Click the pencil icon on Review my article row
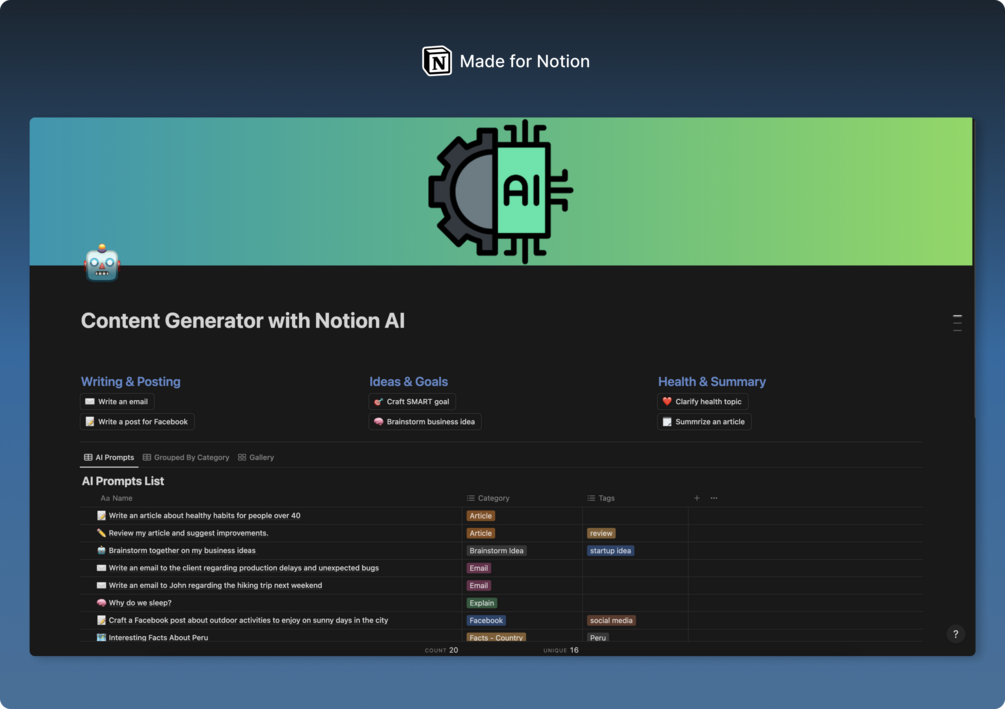The image size is (1005, 709). point(101,533)
